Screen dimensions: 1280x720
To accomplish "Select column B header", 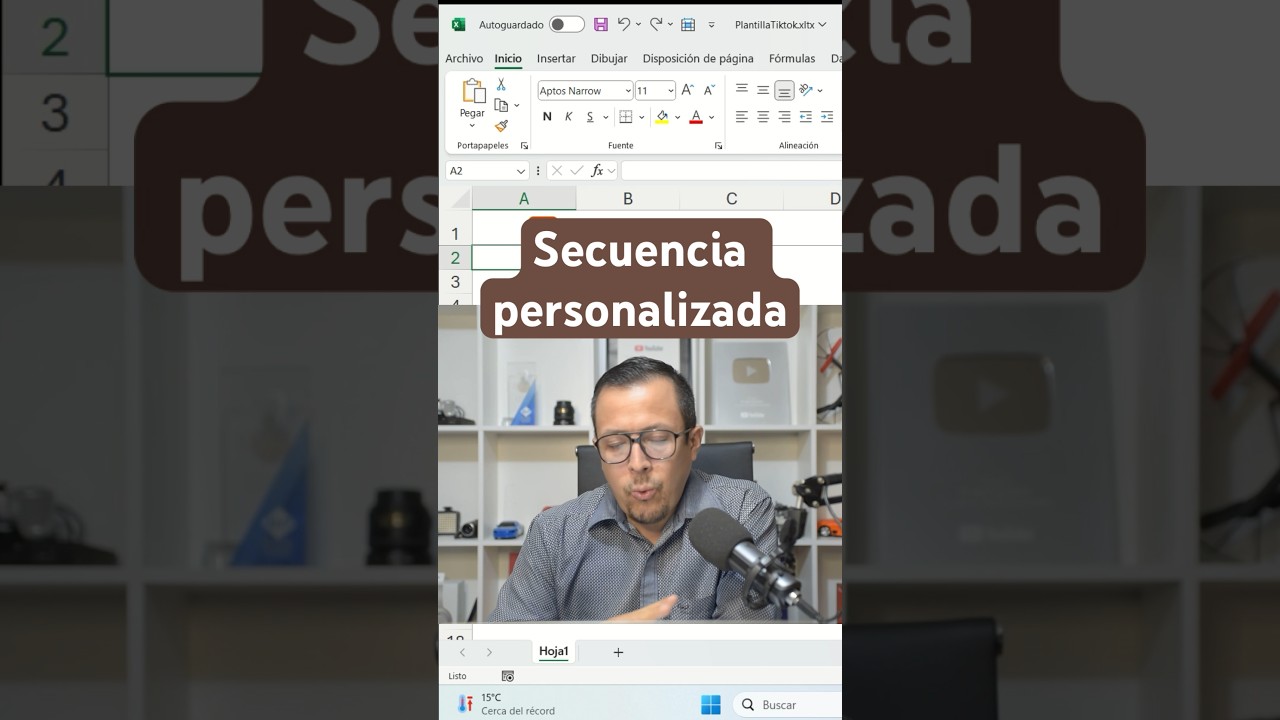I will pos(628,199).
